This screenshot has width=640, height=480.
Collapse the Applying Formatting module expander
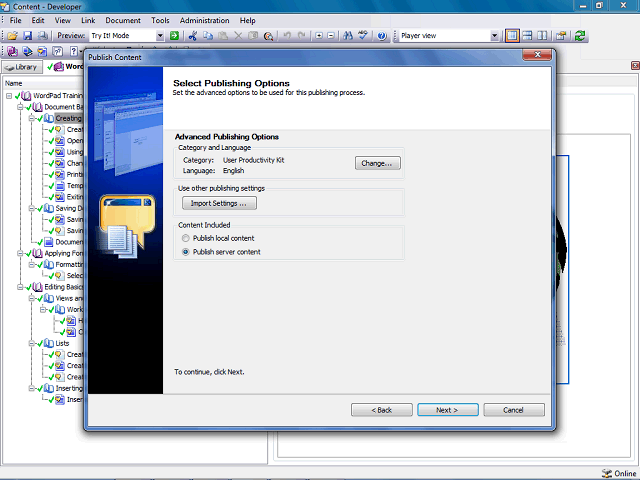click(20, 253)
